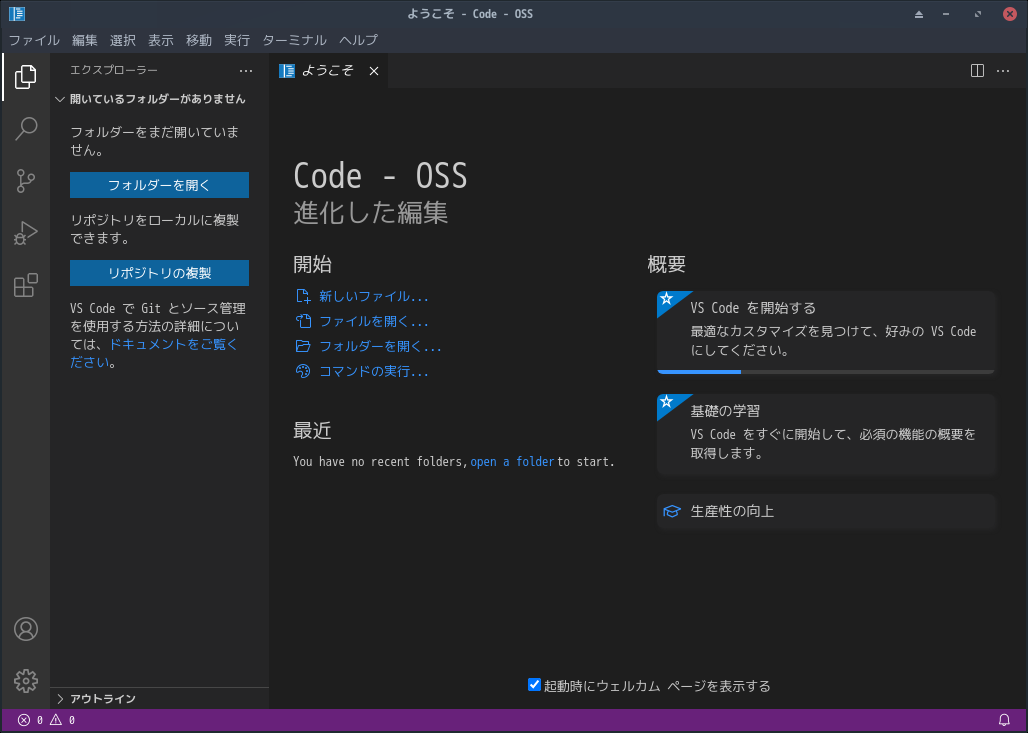
Task: Open the Source Control view icon
Action: (26, 181)
